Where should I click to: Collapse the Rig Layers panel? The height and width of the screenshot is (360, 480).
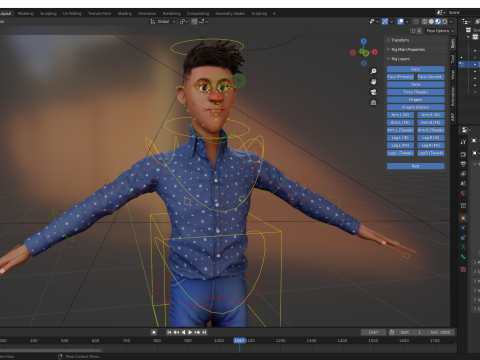[x=416, y=59]
